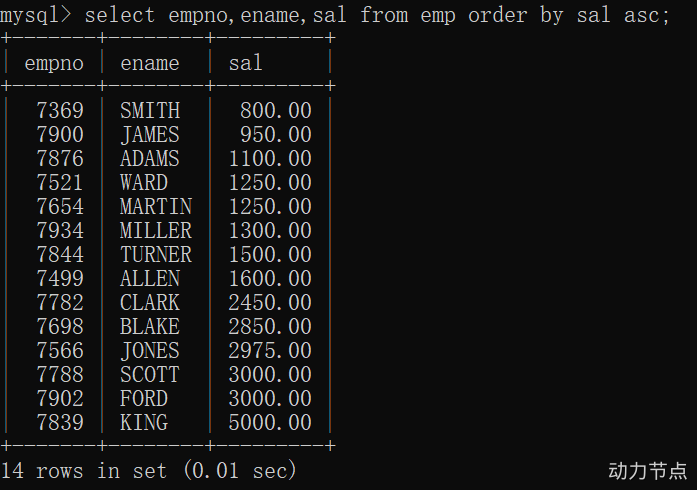This screenshot has width=697, height=490.
Task: Click the salary value 2975.00
Action: coord(270,350)
